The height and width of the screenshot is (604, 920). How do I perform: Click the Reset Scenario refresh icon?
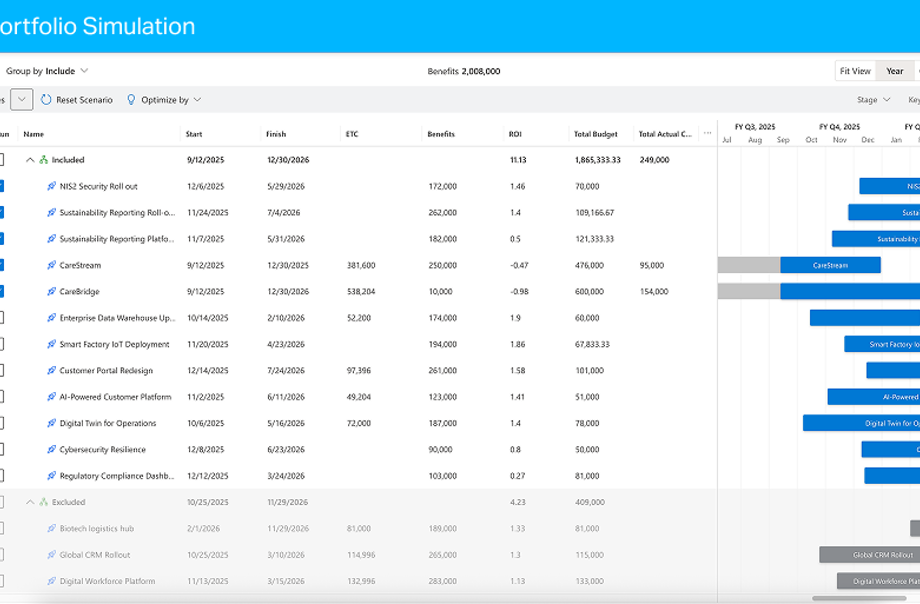click(x=46, y=100)
